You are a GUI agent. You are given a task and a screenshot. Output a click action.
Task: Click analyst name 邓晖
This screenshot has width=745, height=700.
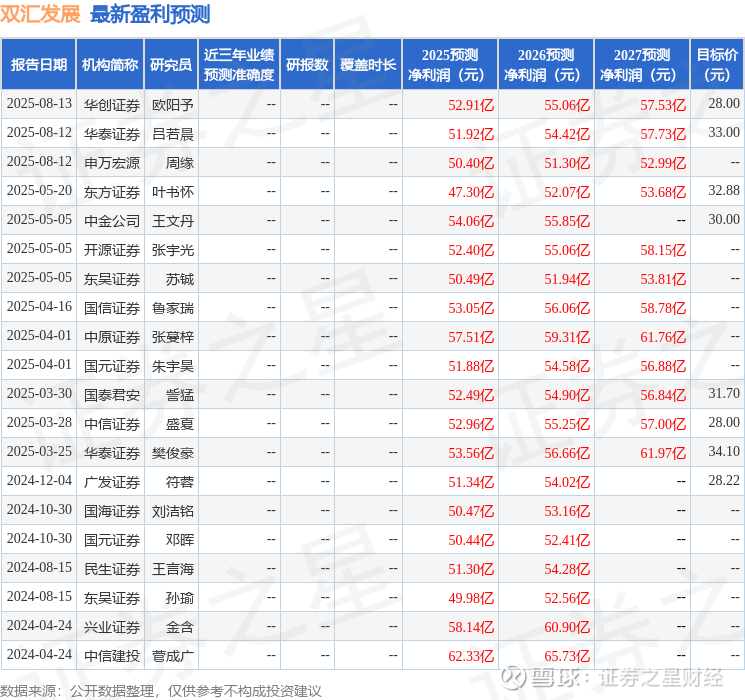click(180, 540)
